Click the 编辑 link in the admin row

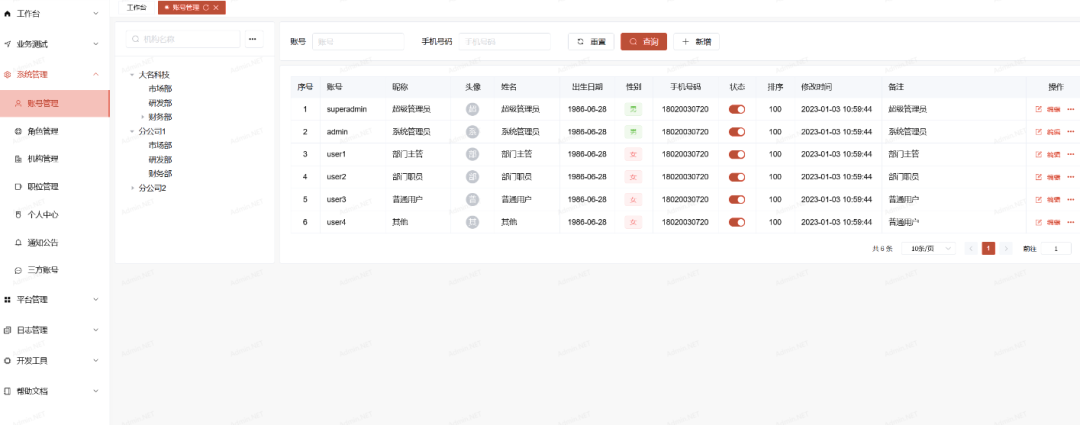point(1053,132)
